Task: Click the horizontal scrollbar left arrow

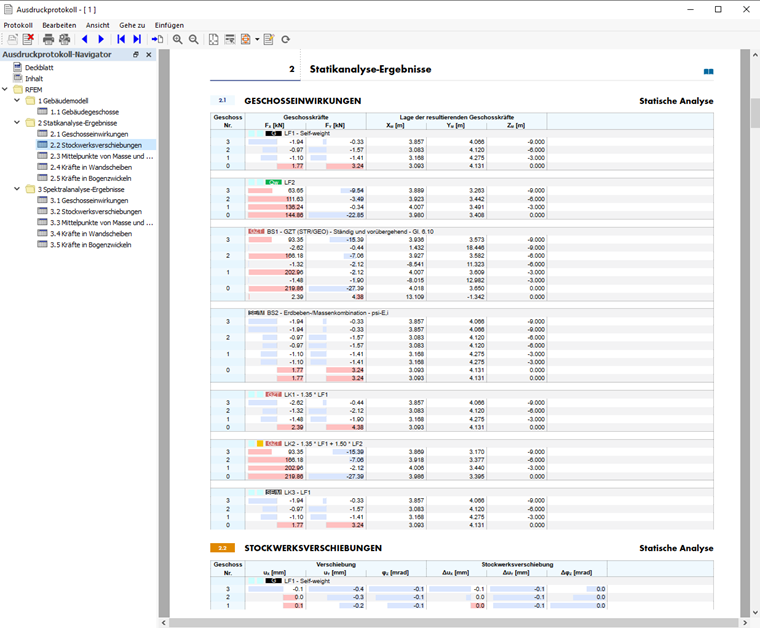Action: click(164, 623)
